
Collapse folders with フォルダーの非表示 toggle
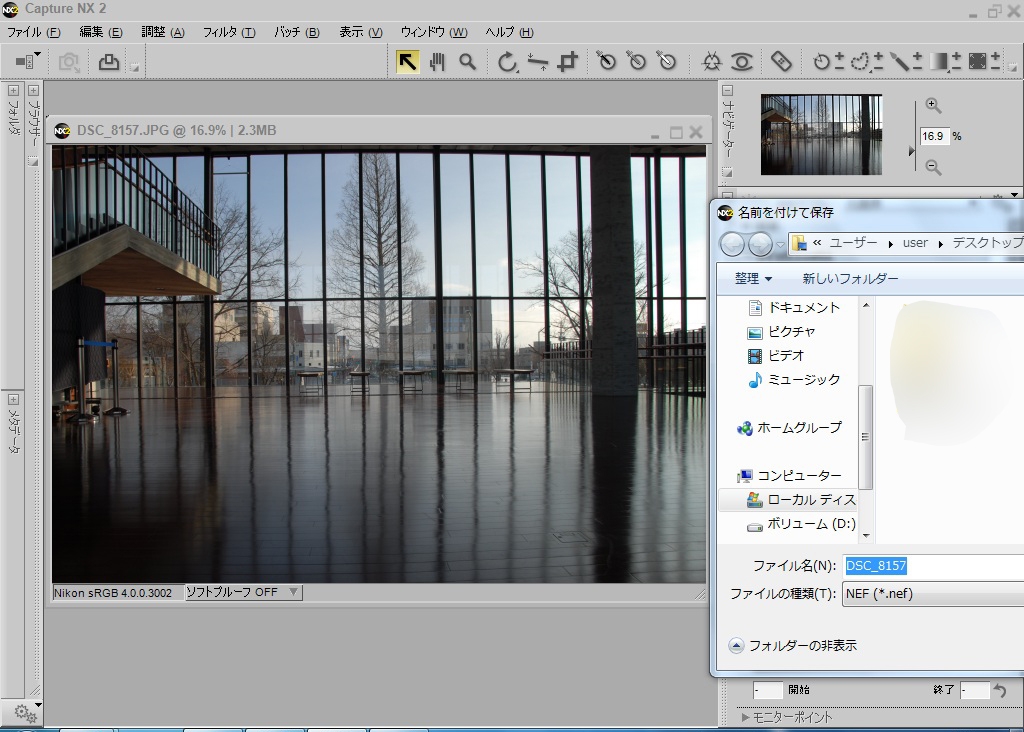(x=736, y=646)
